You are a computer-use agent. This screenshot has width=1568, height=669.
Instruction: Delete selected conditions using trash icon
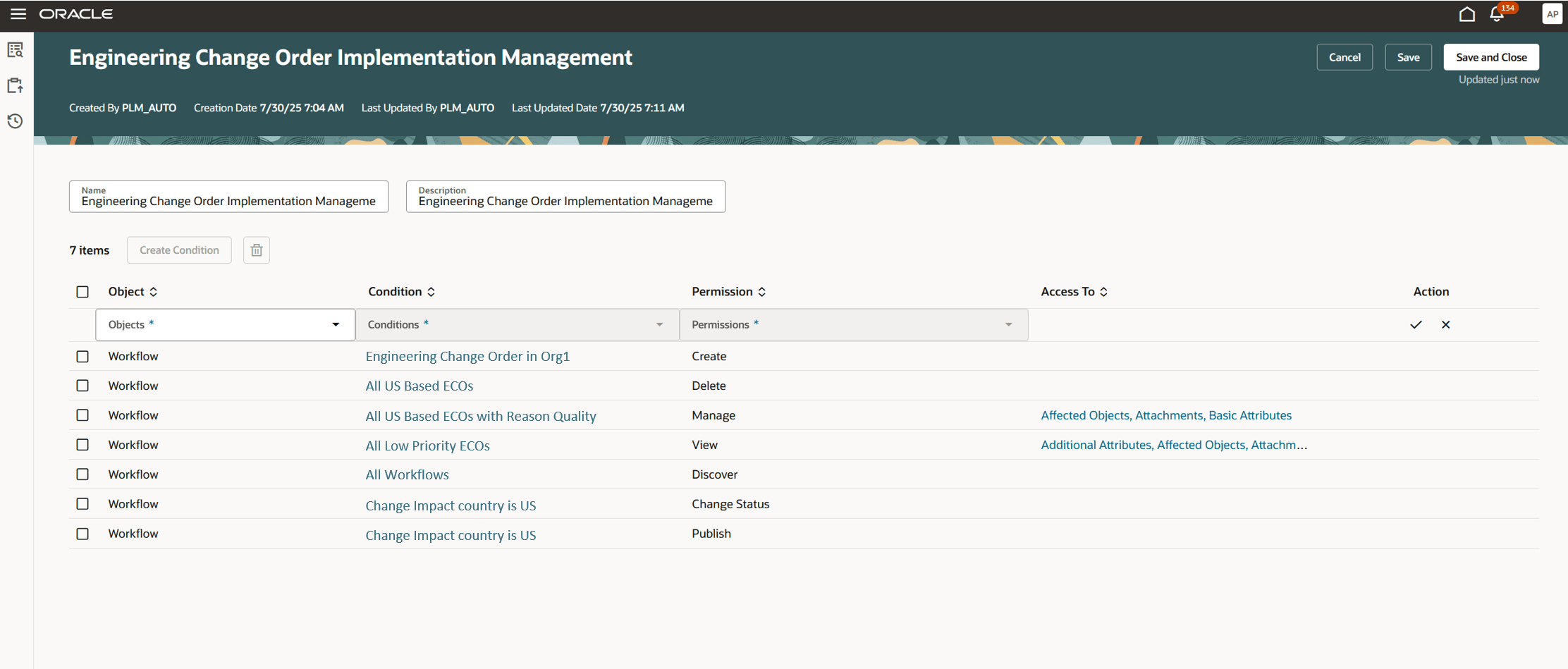tap(256, 250)
